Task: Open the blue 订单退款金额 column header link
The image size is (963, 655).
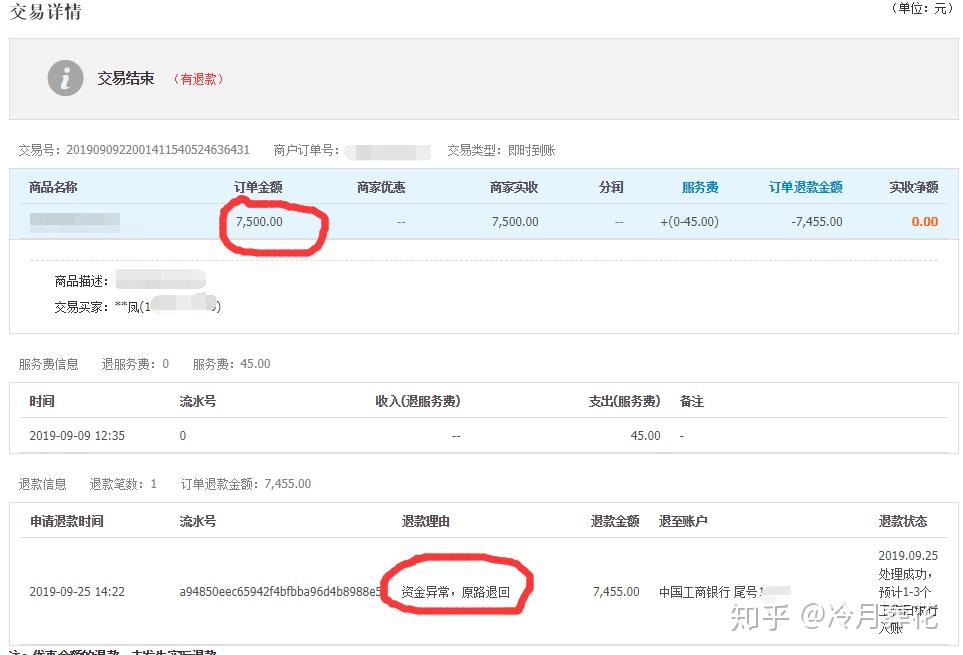Action: 805,187
